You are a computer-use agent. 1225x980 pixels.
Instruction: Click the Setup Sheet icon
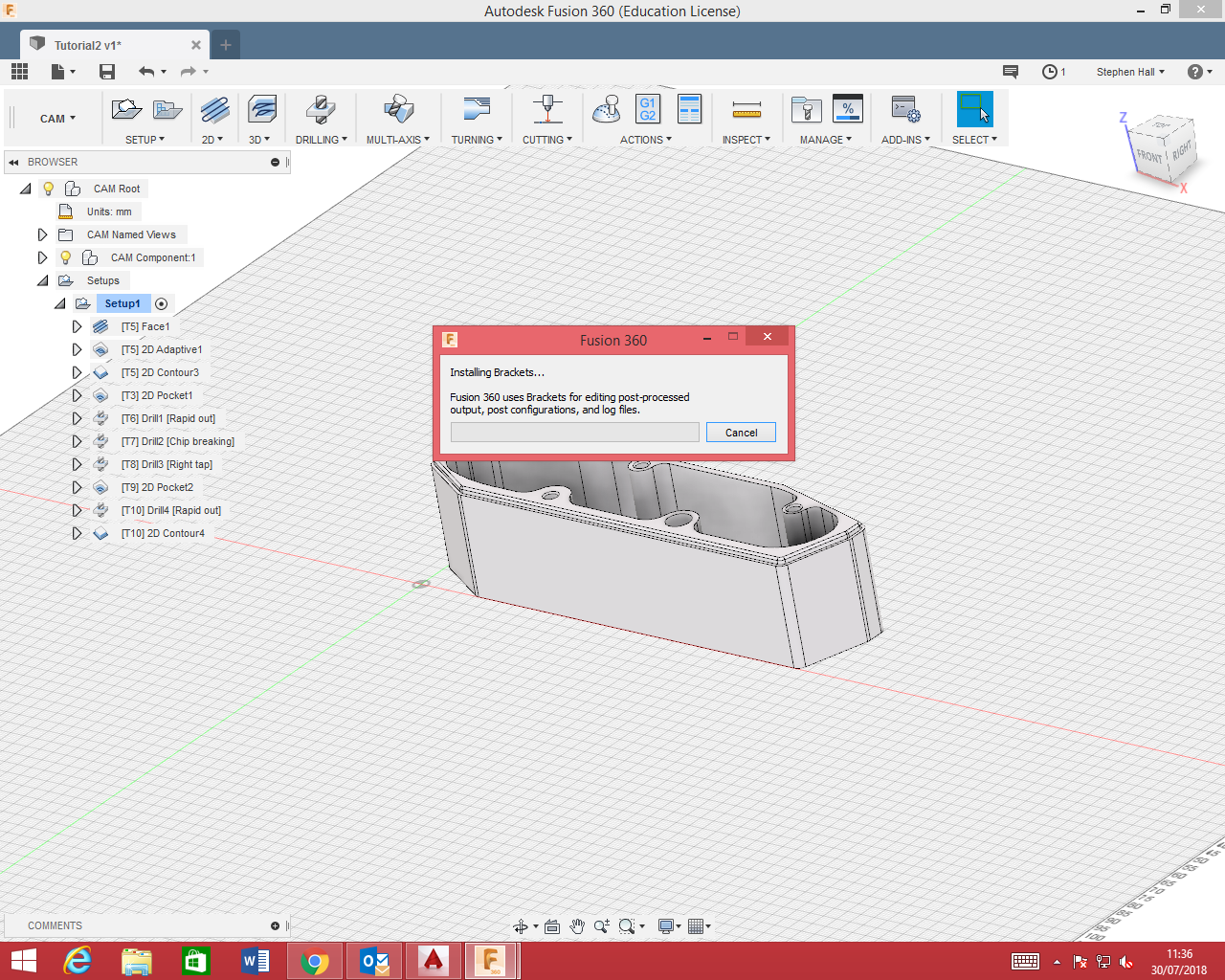[689, 109]
